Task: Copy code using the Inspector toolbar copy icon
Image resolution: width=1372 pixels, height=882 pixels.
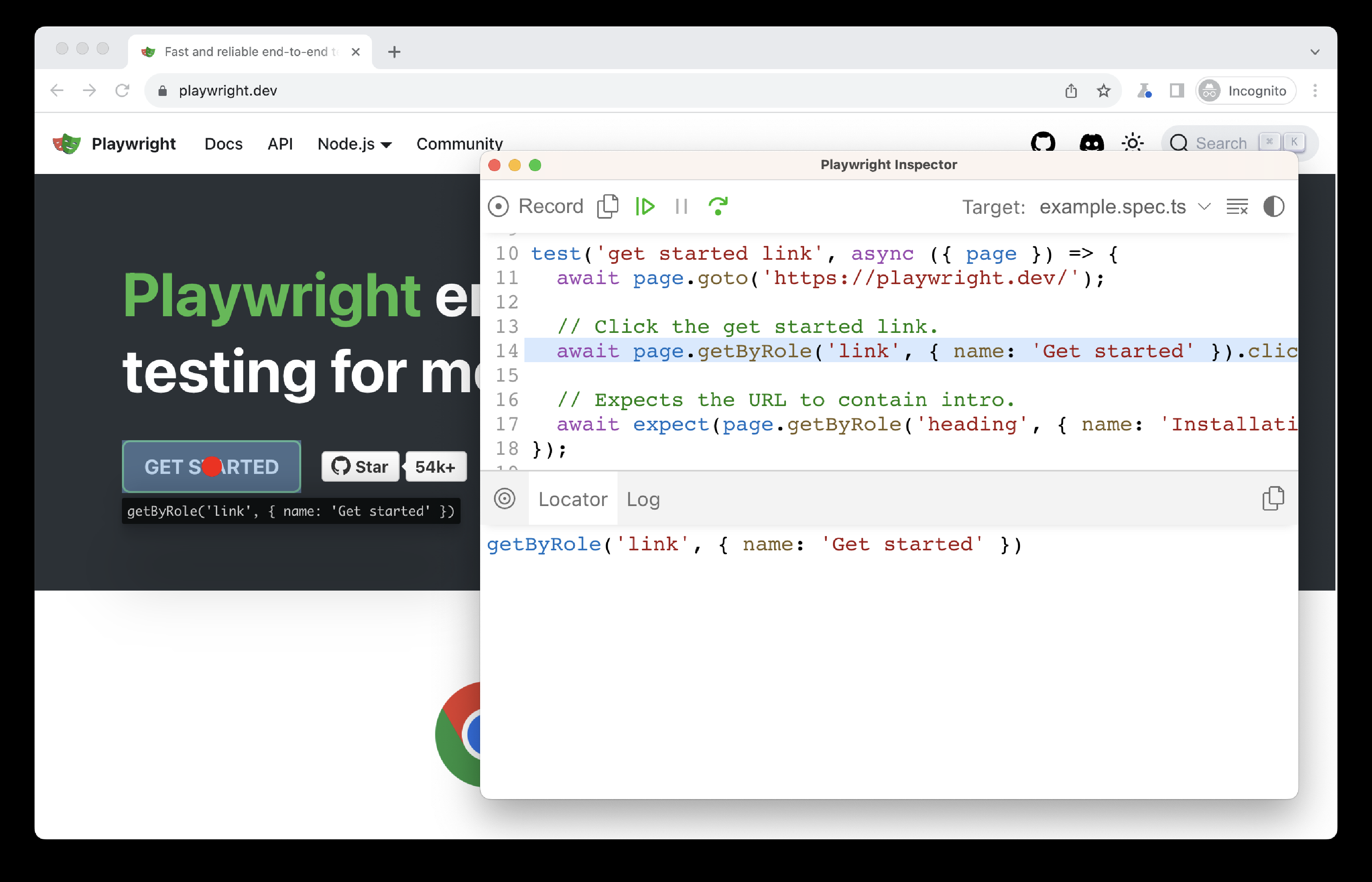Action: [x=608, y=207]
